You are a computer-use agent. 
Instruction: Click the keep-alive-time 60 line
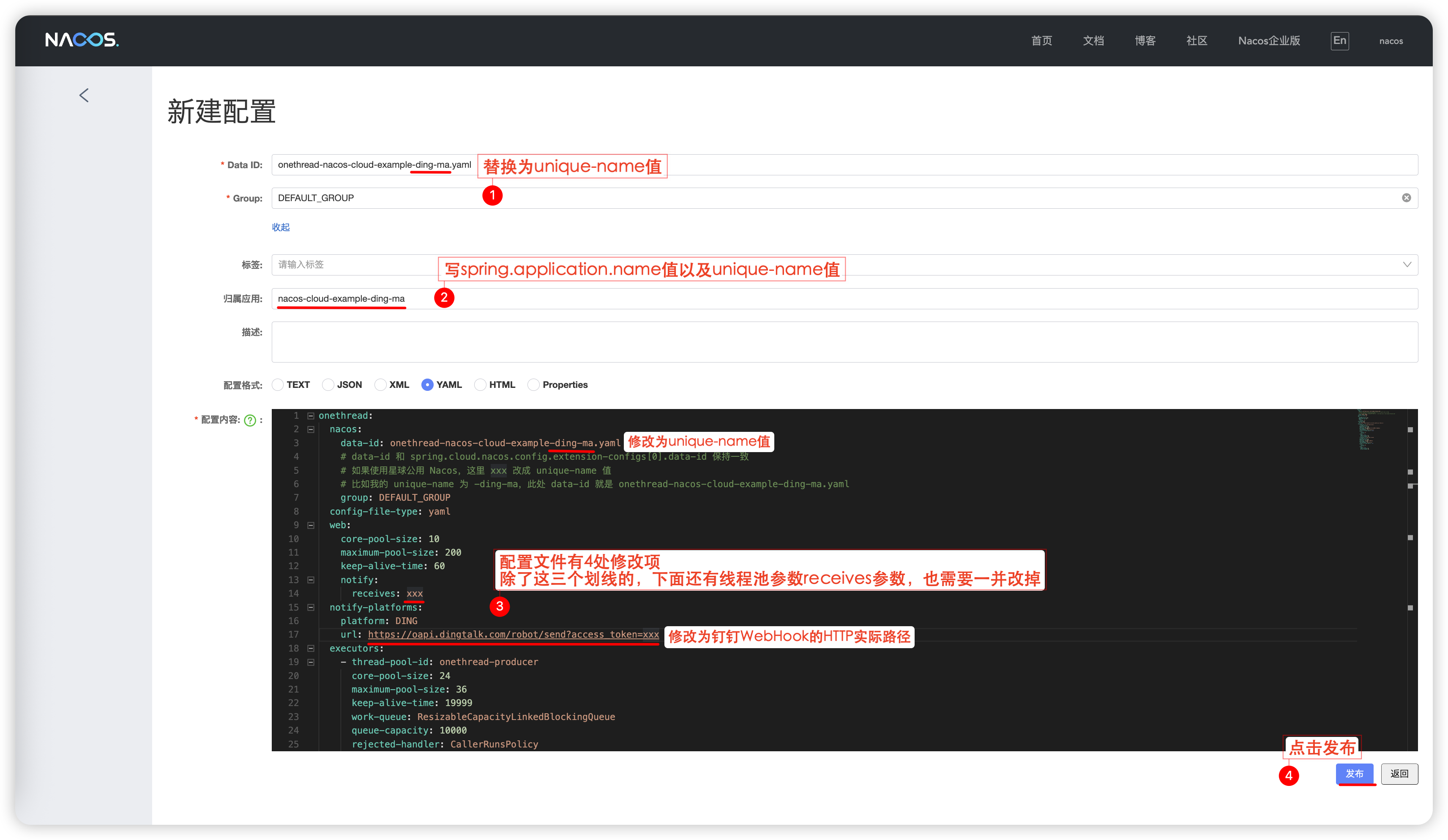pos(393,566)
